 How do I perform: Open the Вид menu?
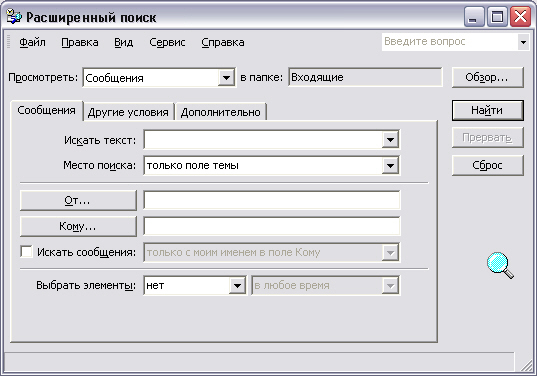coord(124,42)
